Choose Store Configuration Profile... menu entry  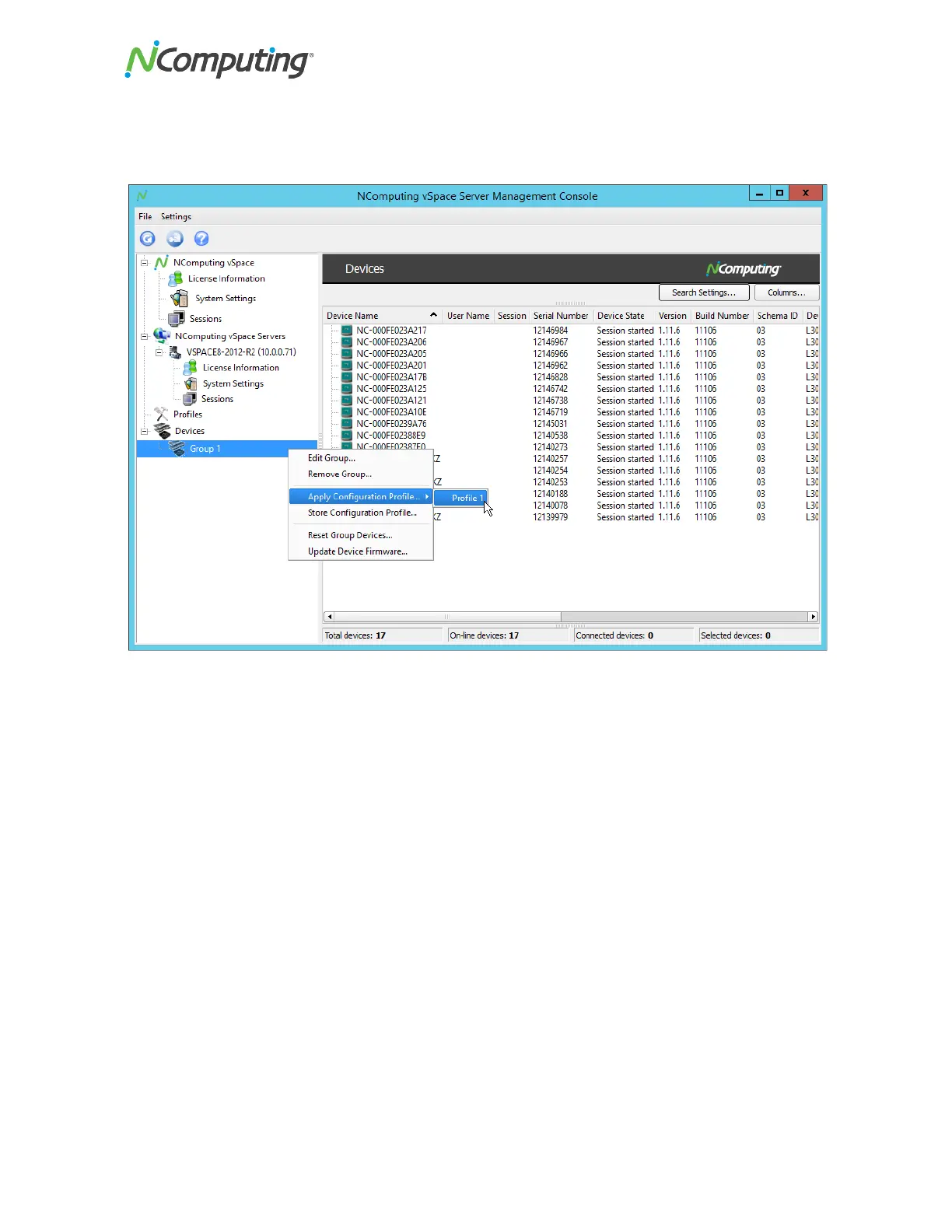point(361,513)
